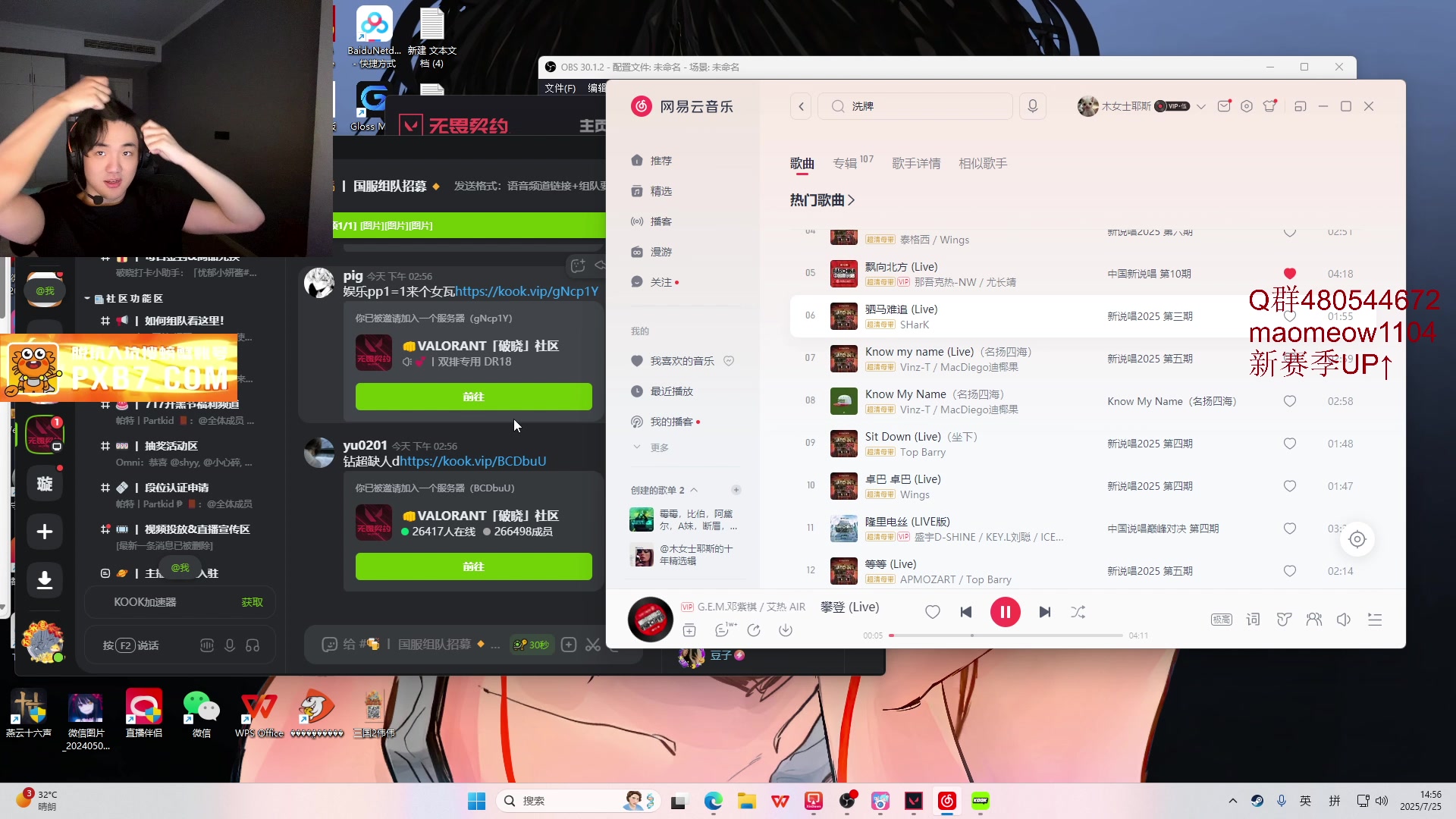
Task: Switch to the 相似歌手 tab
Action: pyautogui.click(x=983, y=163)
